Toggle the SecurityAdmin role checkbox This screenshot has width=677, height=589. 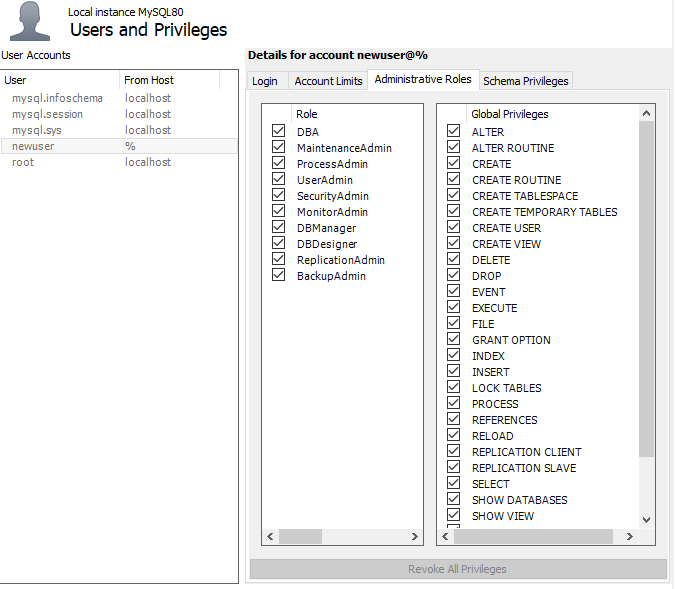[x=278, y=195]
